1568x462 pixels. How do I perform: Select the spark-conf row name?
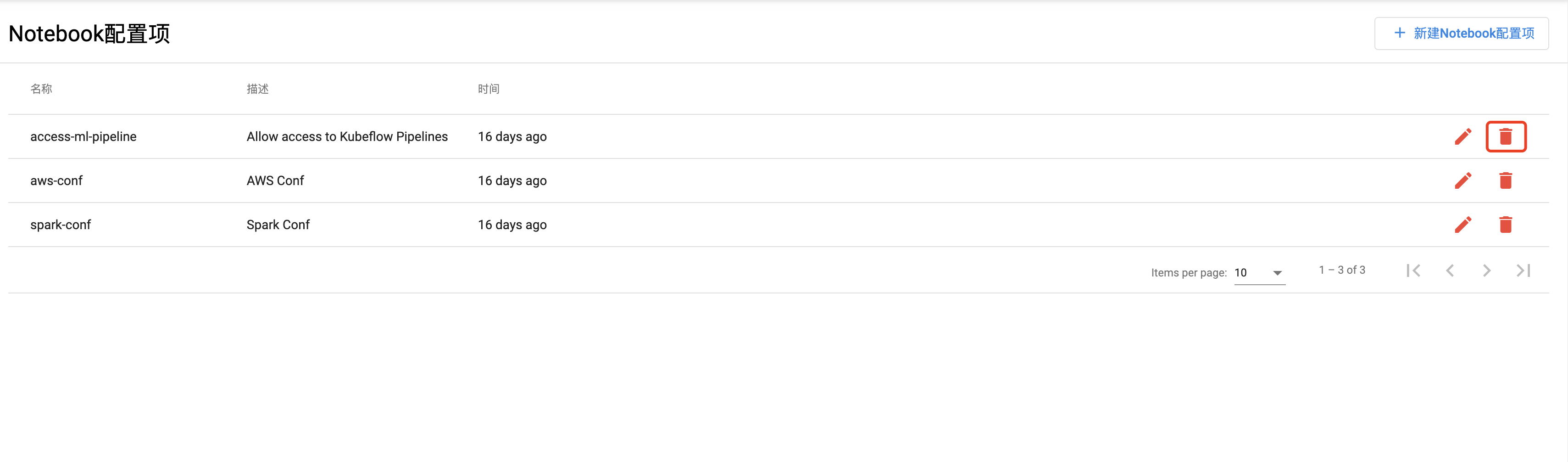pos(60,224)
